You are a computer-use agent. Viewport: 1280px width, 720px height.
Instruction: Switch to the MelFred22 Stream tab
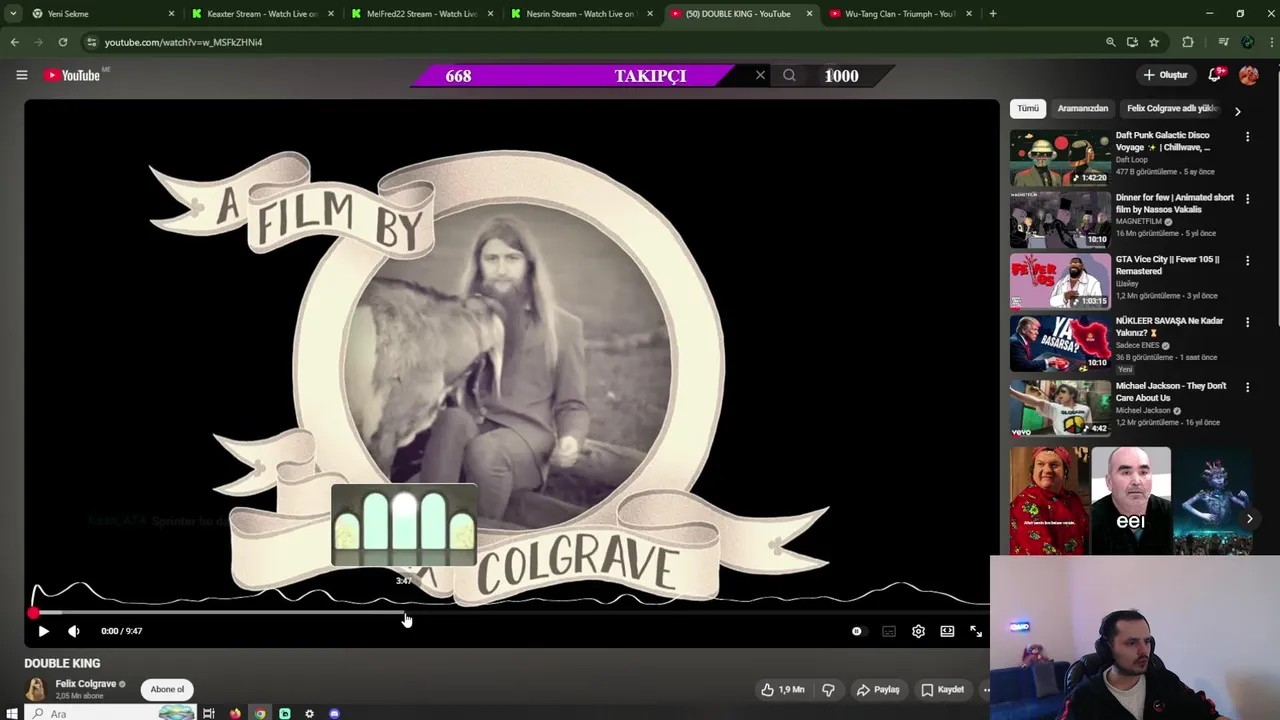422,14
